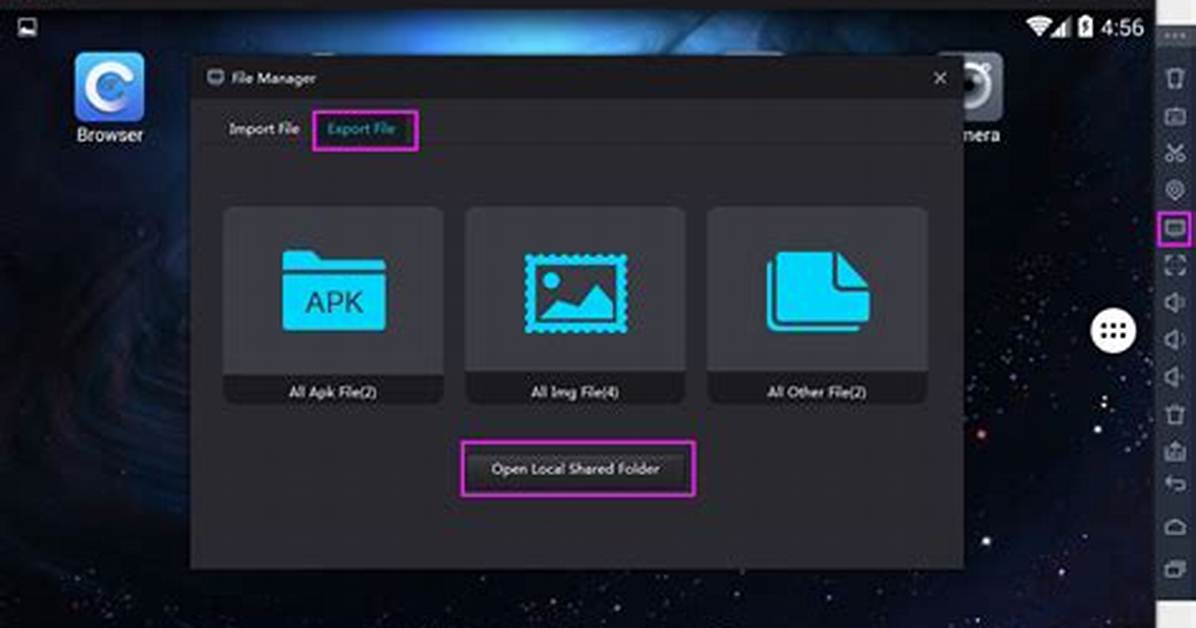The height and width of the screenshot is (628, 1196).
Task: Launch the Browser app on desktop
Action: point(109,98)
